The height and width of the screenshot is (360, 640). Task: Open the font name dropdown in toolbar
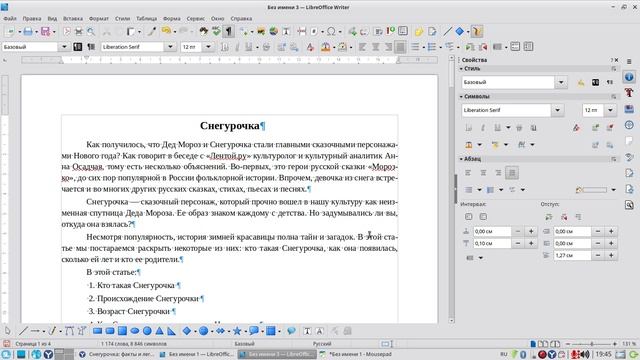[x=170, y=47]
